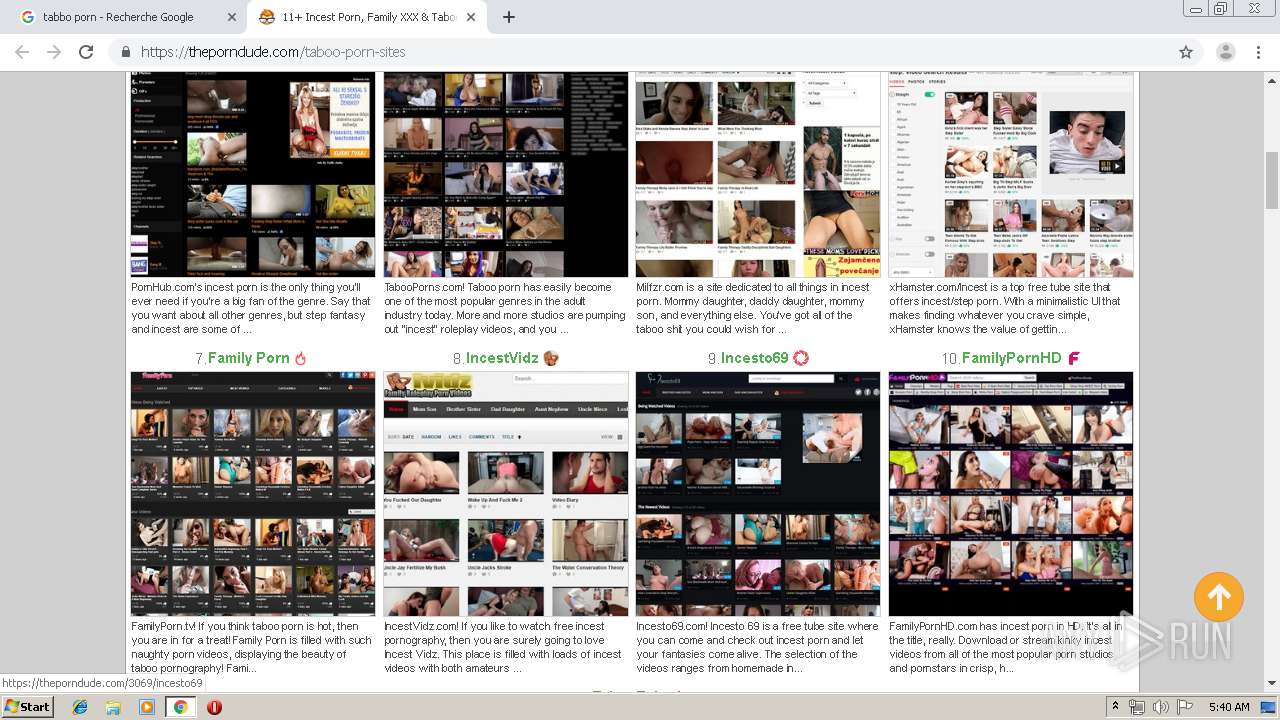Image resolution: width=1280 pixels, height=720 pixels.
Task: Click the 'FamilyPornHD.com has incest porn' description text
Action: point(1007,647)
